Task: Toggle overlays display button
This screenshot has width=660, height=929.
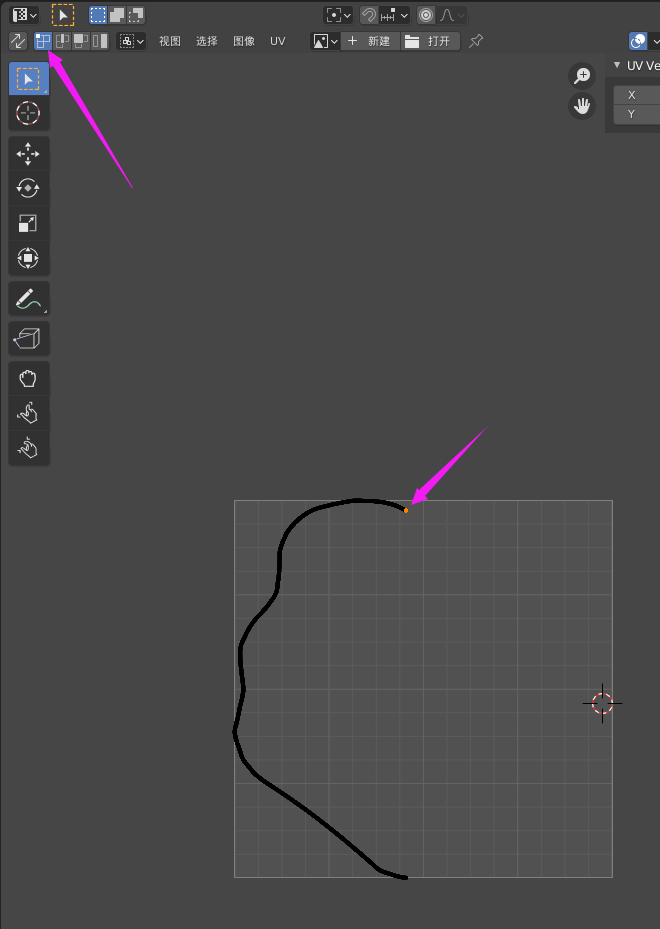Action: (639, 41)
